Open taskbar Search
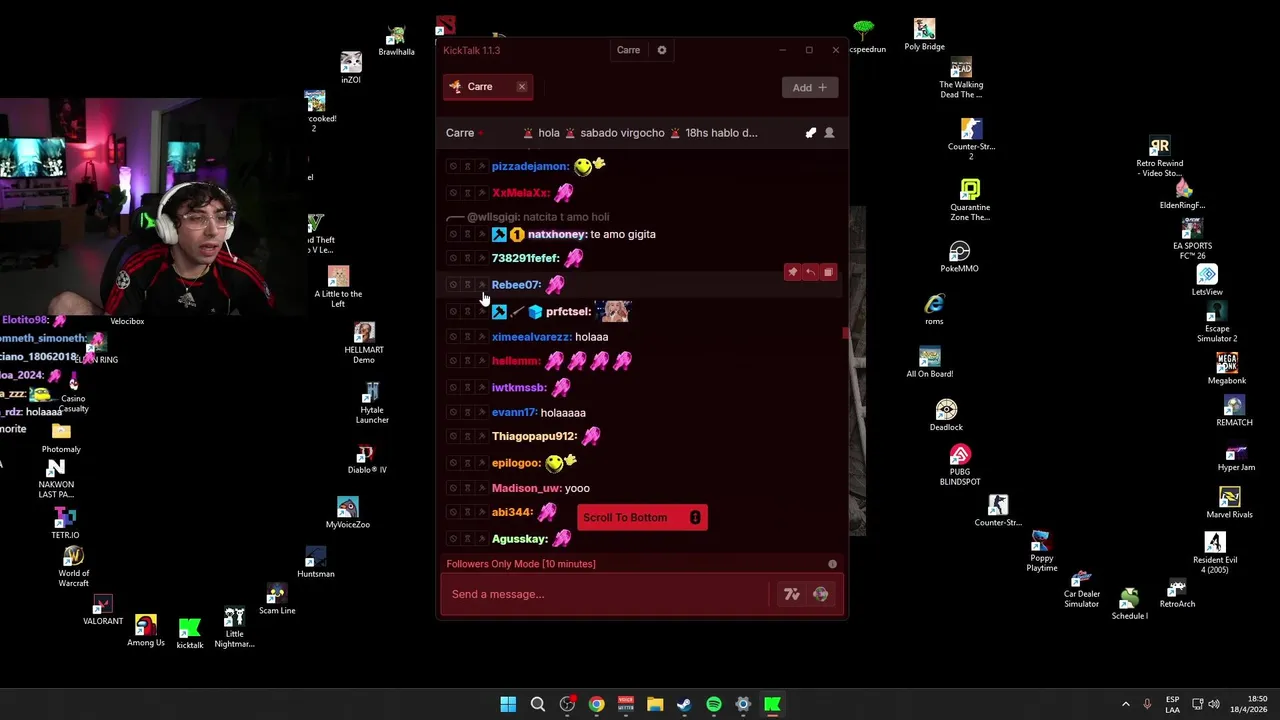1280x720 pixels. [x=537, y=704]
